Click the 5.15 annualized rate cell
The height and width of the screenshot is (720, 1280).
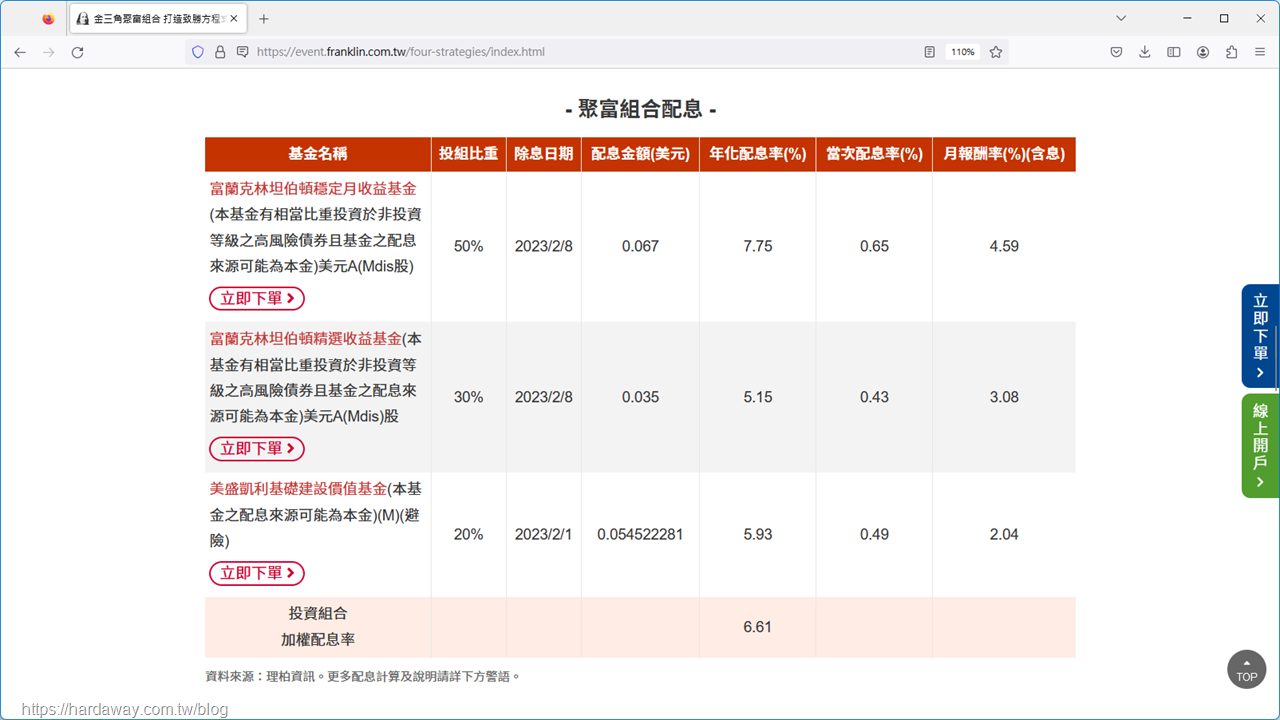pyautogui.click(x=758, y=397)
